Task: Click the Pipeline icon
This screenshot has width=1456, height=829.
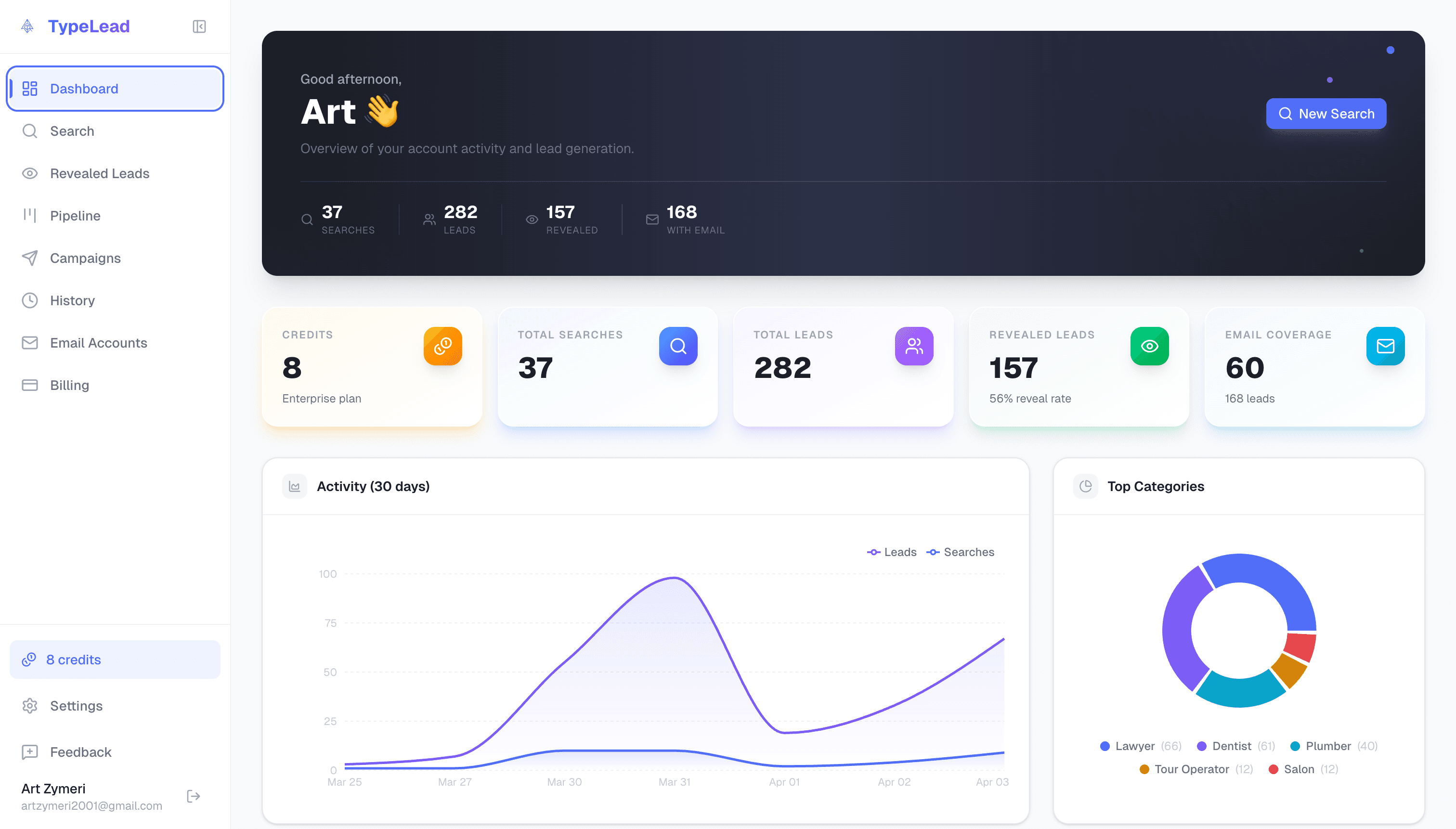Action: coord(29,215)
